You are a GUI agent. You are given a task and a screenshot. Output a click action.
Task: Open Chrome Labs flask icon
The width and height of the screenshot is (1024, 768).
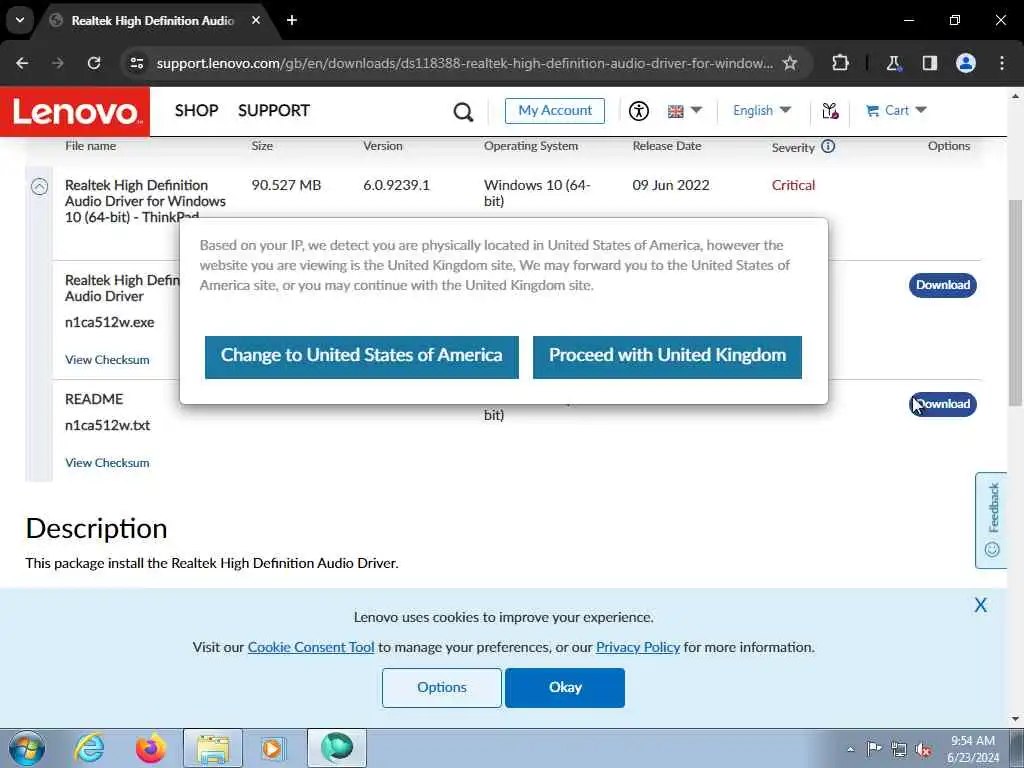tap(893, 63)
